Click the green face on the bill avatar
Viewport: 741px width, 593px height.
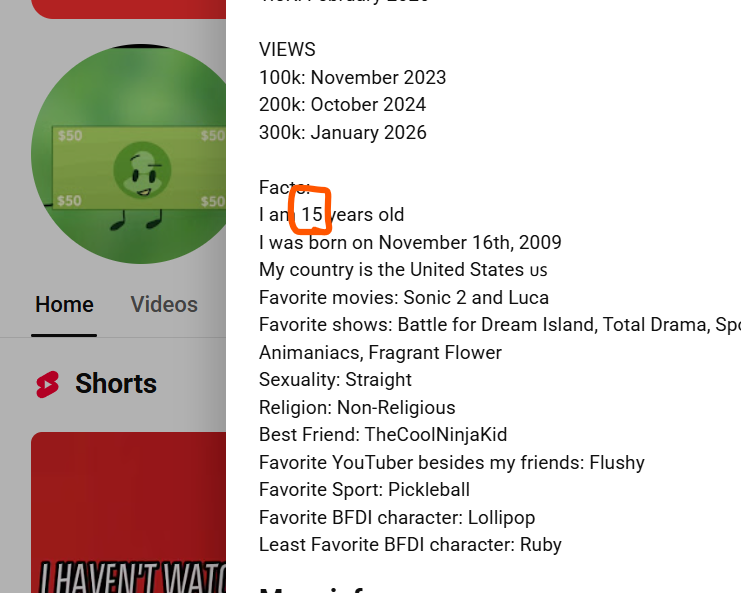click(142, 170)
